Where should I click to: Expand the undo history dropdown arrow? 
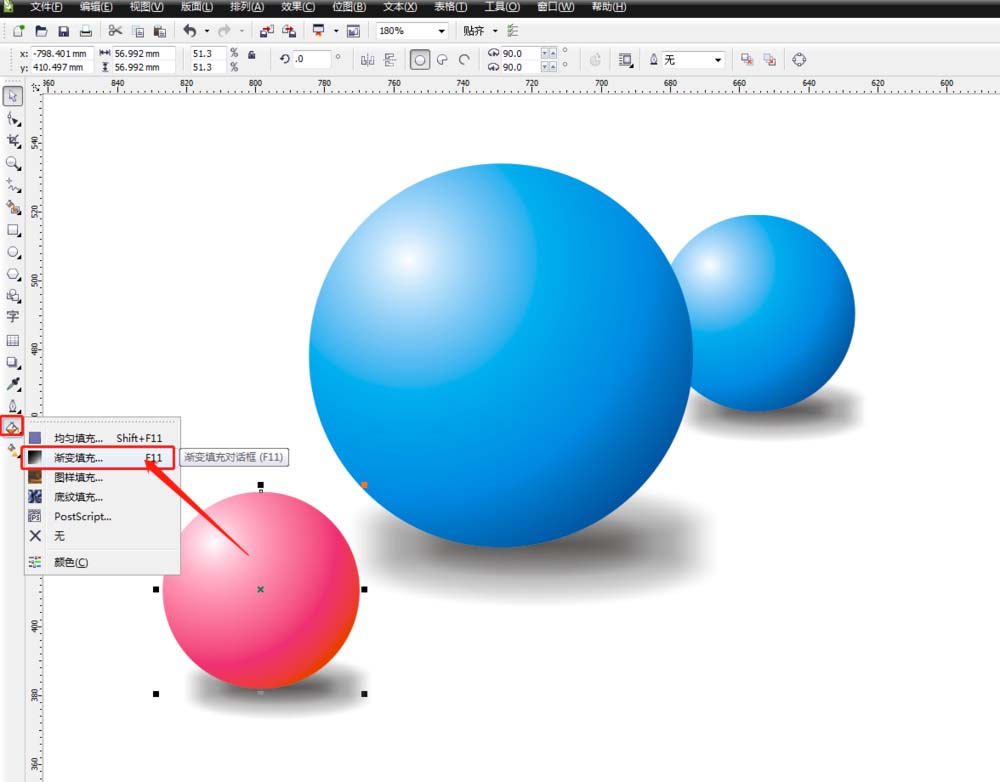click(x=207, y=31)
